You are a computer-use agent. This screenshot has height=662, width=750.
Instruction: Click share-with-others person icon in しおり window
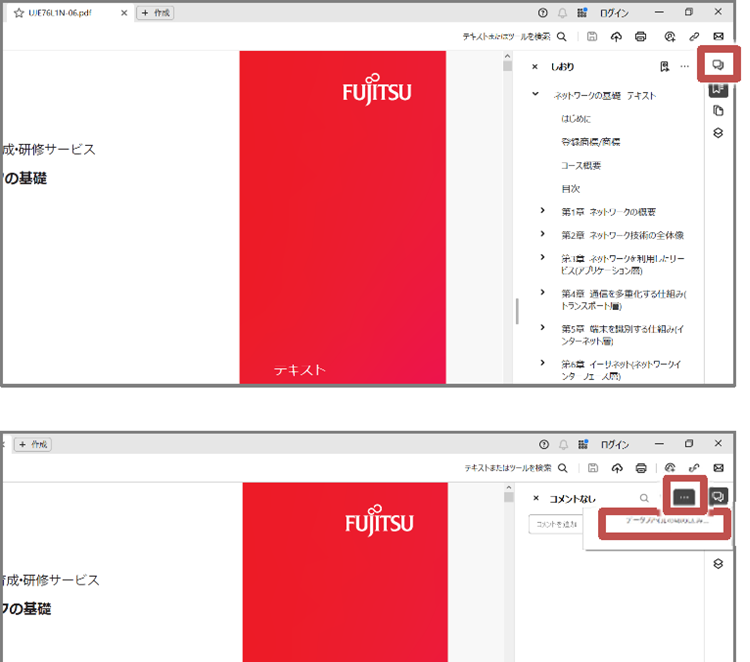(x=670, y=36)
